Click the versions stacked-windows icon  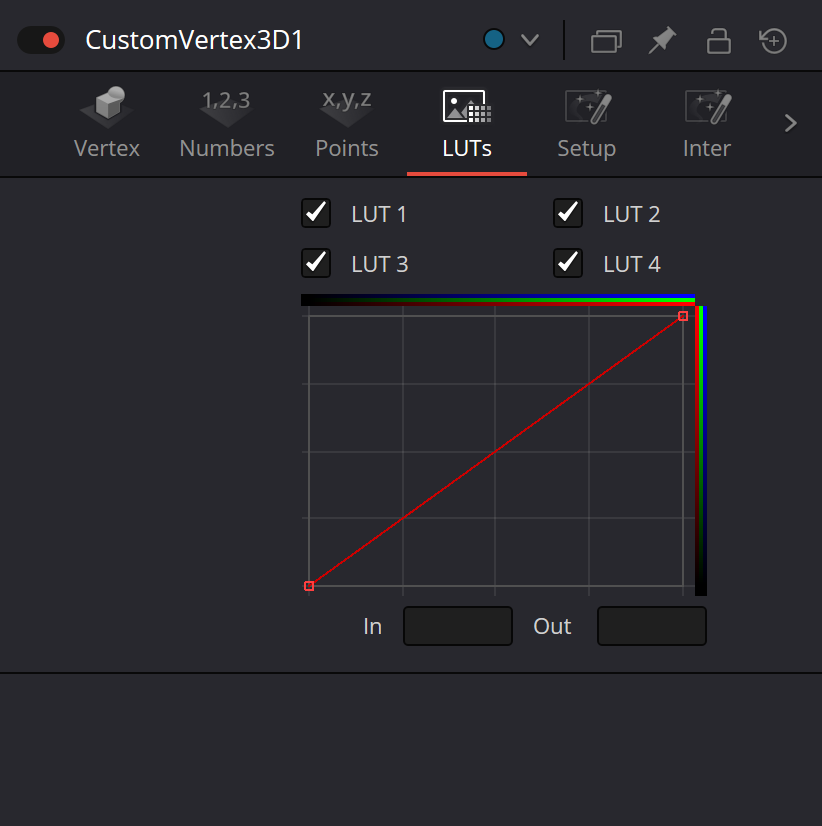(x=606, y=41)
